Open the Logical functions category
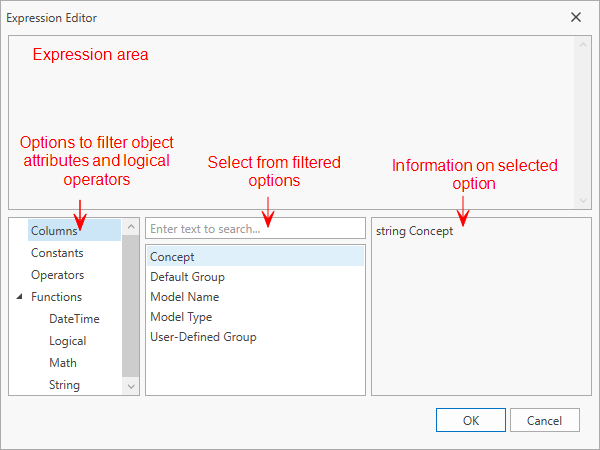Viewport: 600px width, 450px height. [x=68, y=341]
